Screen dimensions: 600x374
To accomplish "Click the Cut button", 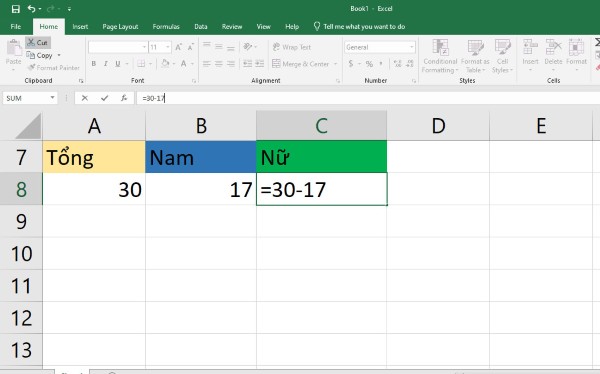I will point(38,42).
